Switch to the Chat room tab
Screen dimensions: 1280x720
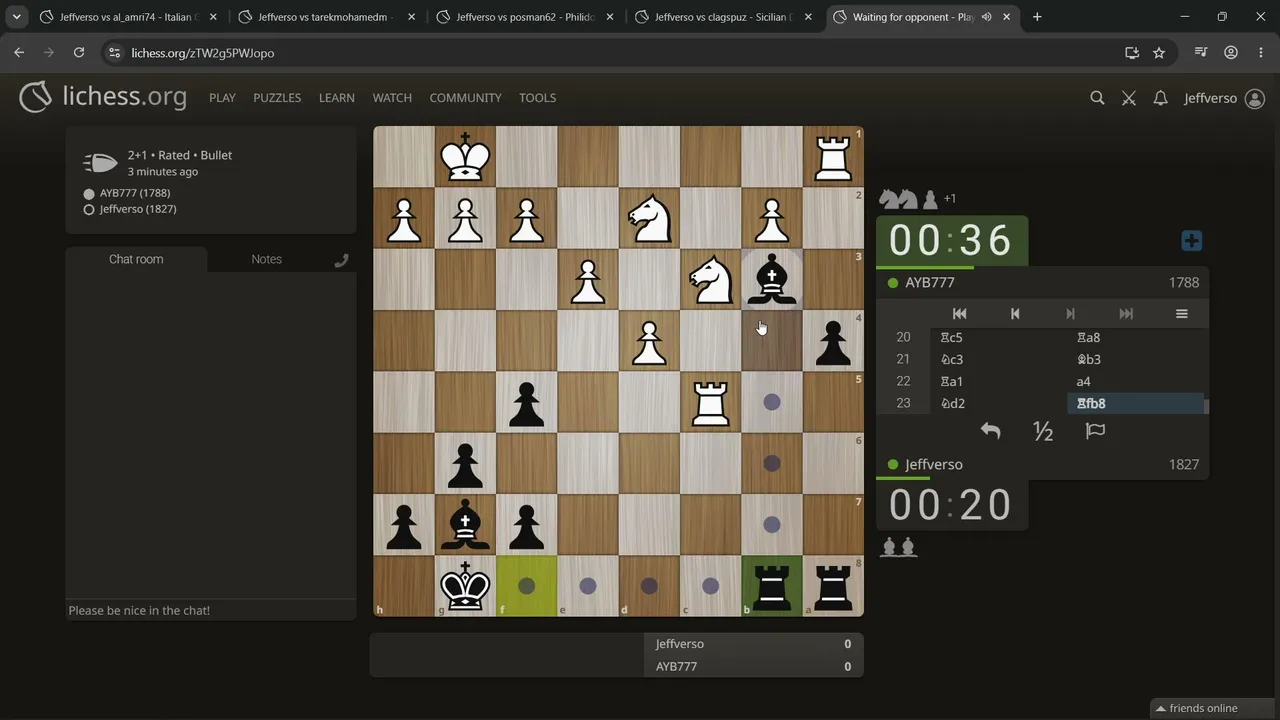(x=136, y=259)
